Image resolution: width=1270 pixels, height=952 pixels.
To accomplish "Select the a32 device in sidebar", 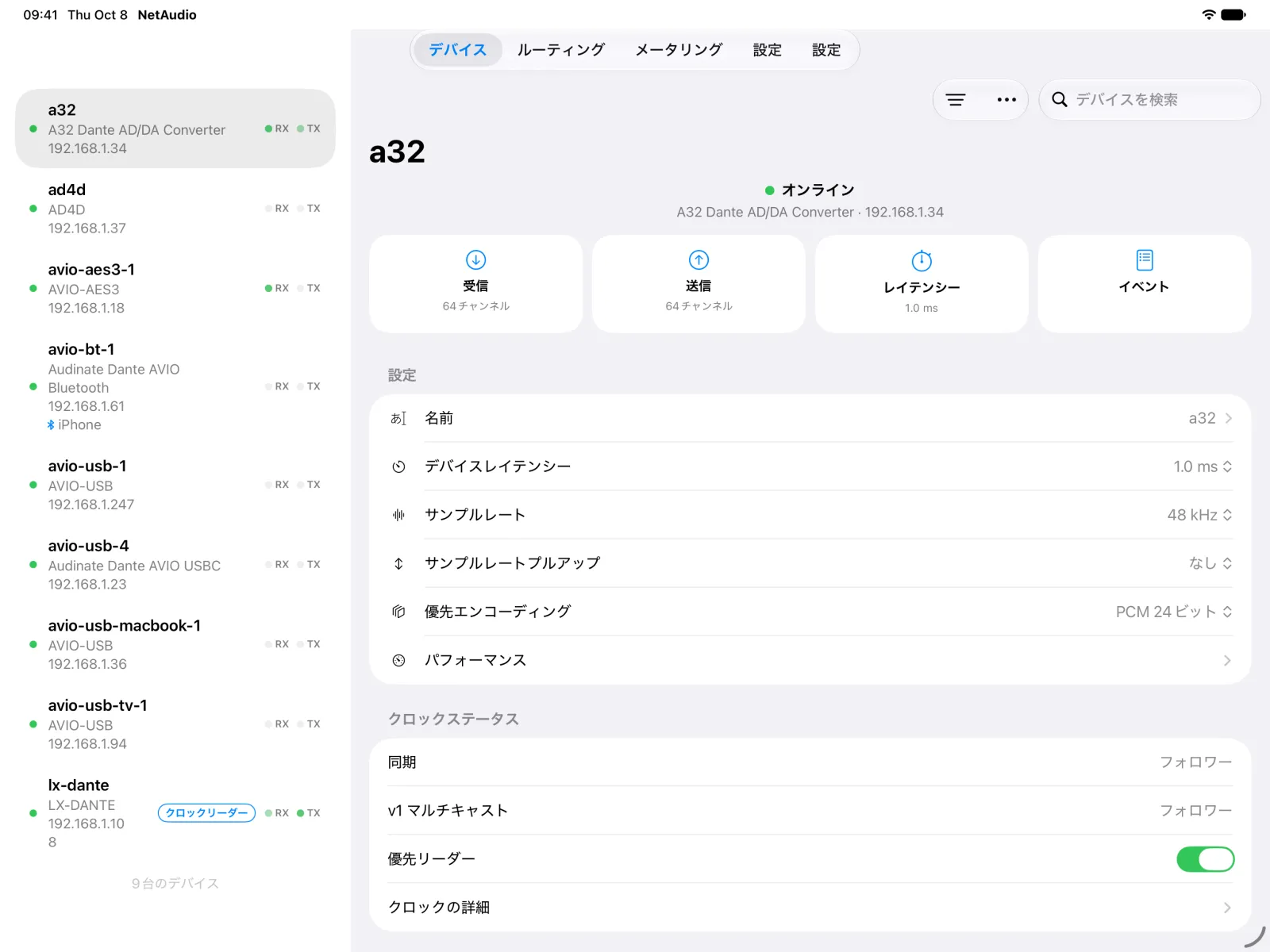I will tap(175, 129).
